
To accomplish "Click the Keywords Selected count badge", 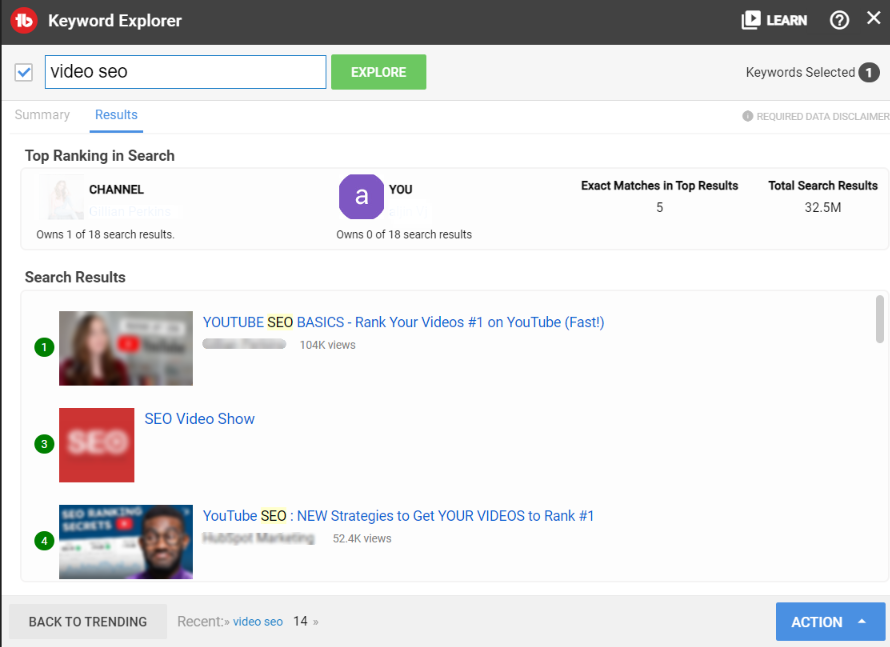I will 868,72.
